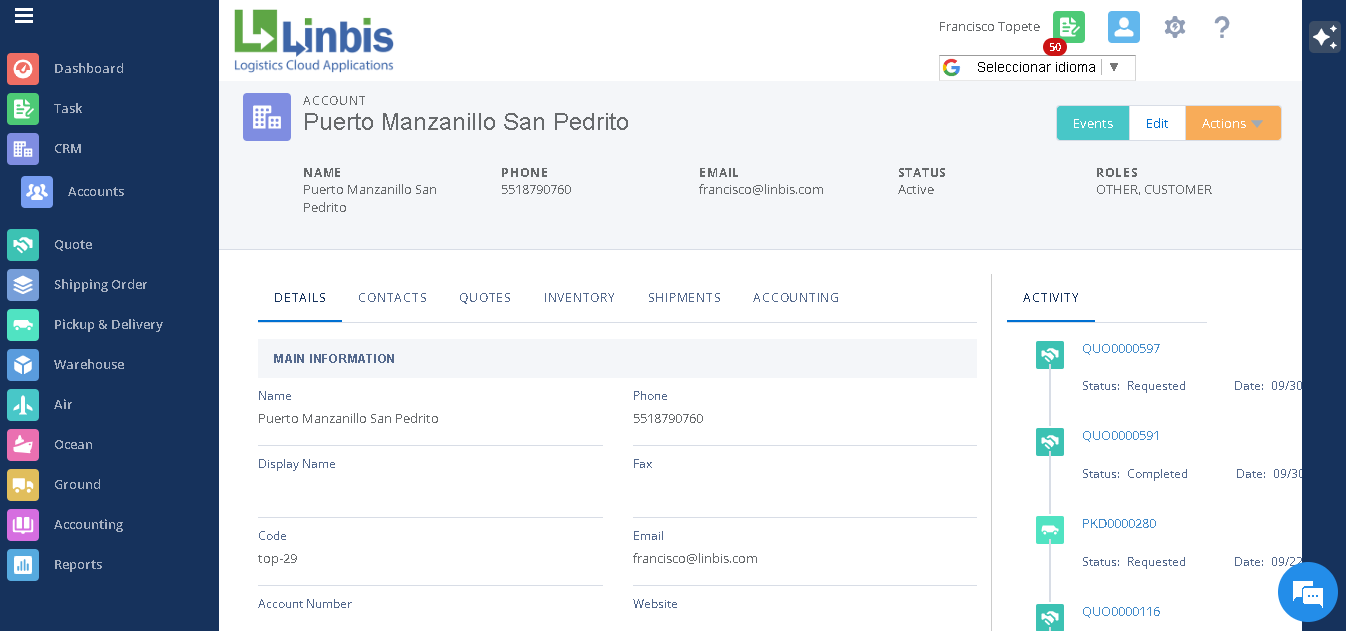The height and width of the screenshot is (631, 1346).
Task: Click the account building header icon
Action: (267, 117)
